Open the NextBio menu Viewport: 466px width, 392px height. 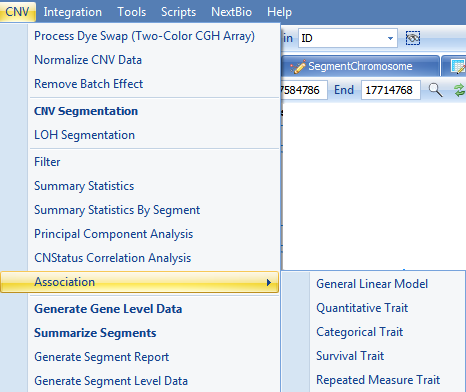(x=231, y=12)
